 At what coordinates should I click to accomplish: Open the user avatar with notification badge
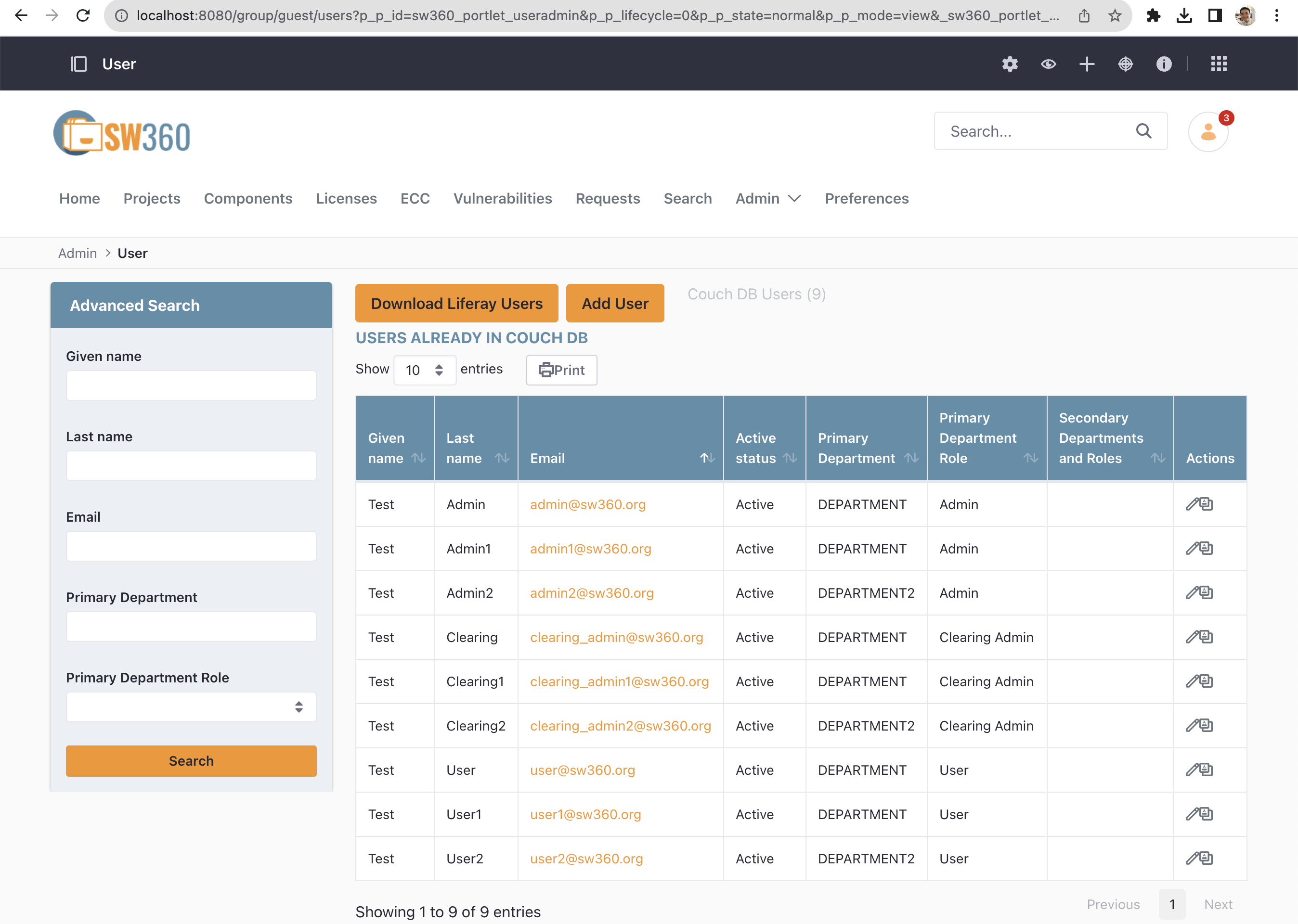click(x=1208, y=132)
